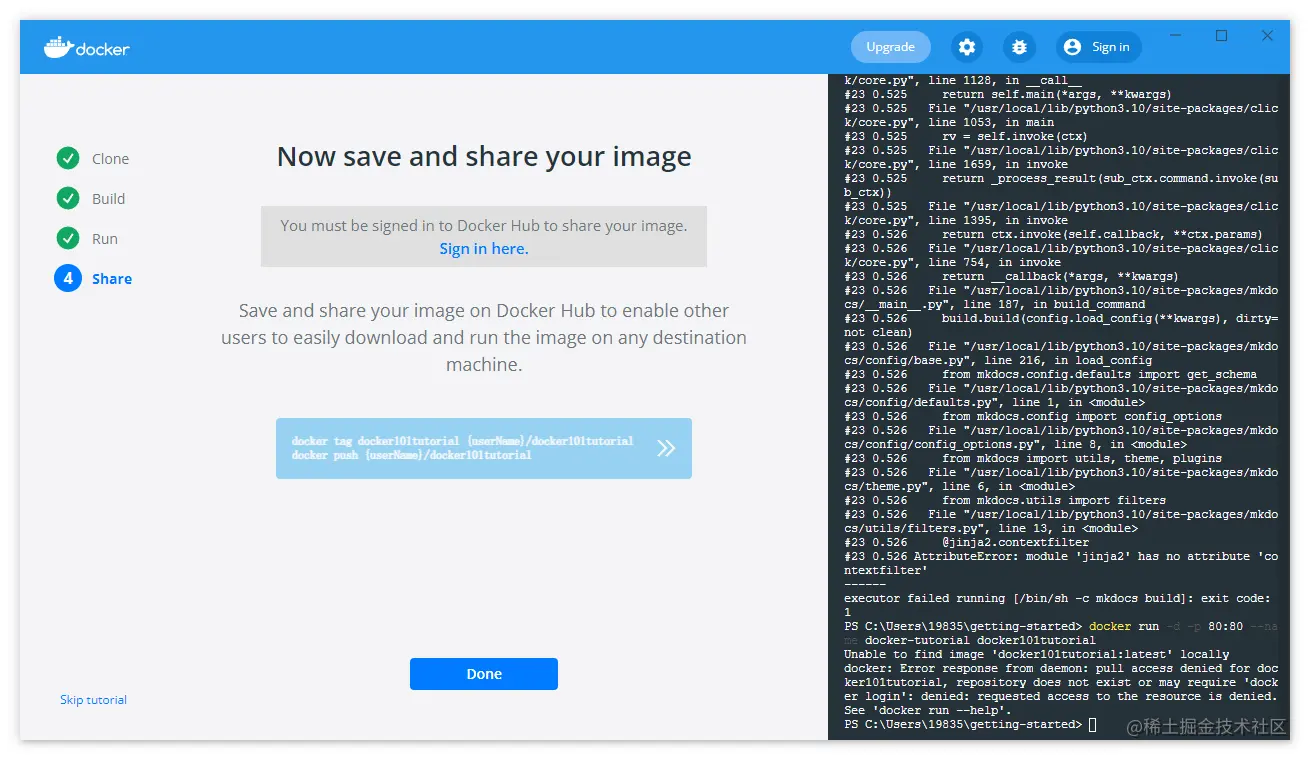The height and width of the screenshot is (760, 1310).
Task: Close the Docker window
Action: (x=1267, y=36)
